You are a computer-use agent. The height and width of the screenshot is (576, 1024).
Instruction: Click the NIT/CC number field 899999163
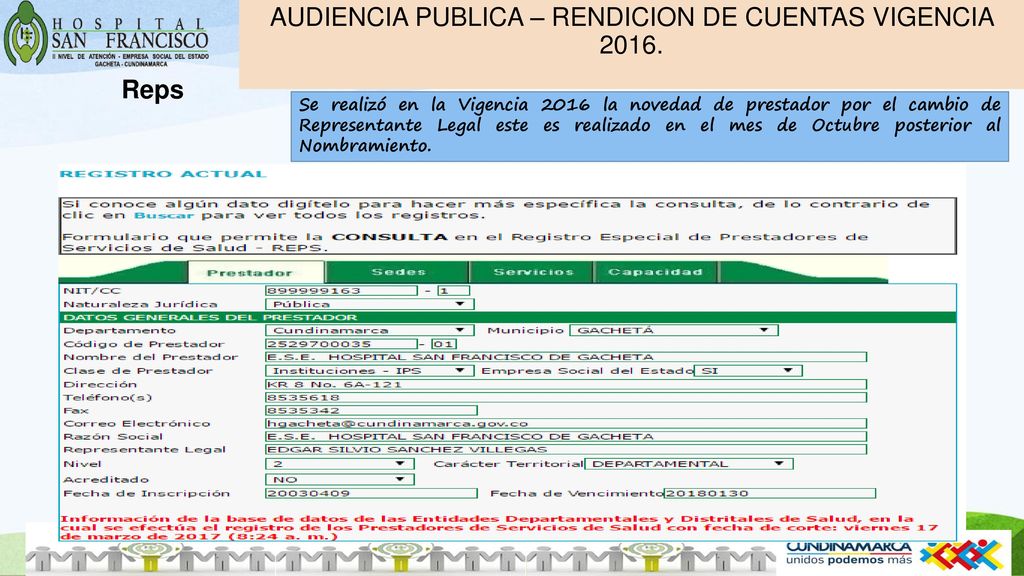point(342,291)
